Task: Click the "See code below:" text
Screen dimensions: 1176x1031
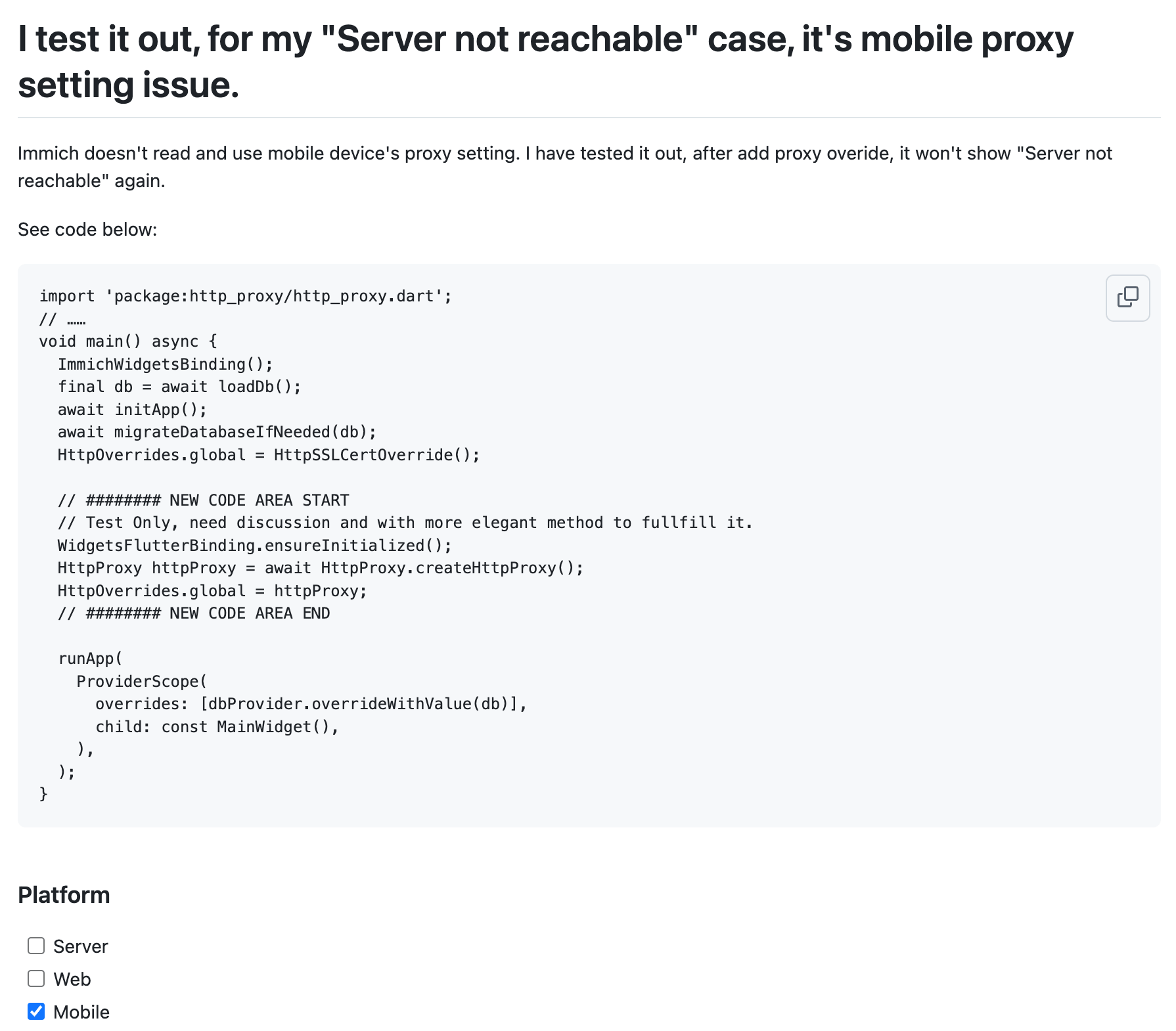Action: click(87, 229)
